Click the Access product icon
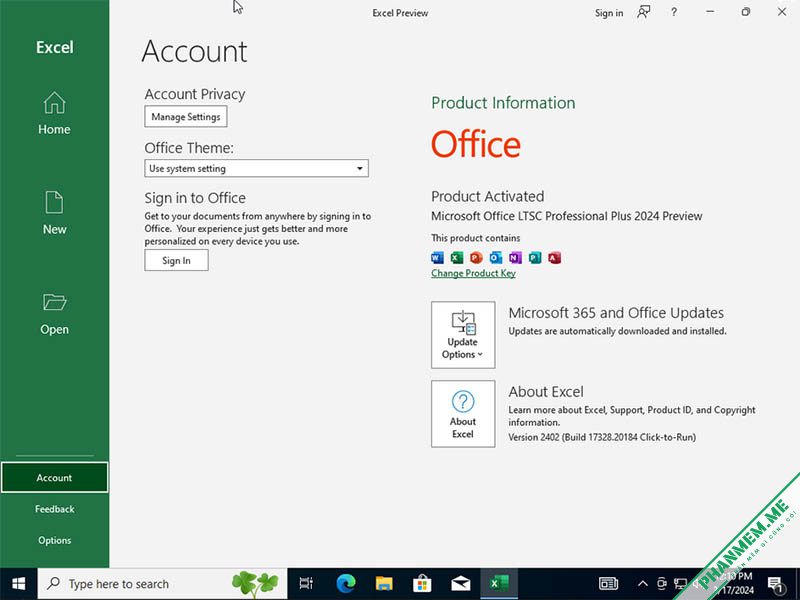800x600 pixels. (555, 258)
